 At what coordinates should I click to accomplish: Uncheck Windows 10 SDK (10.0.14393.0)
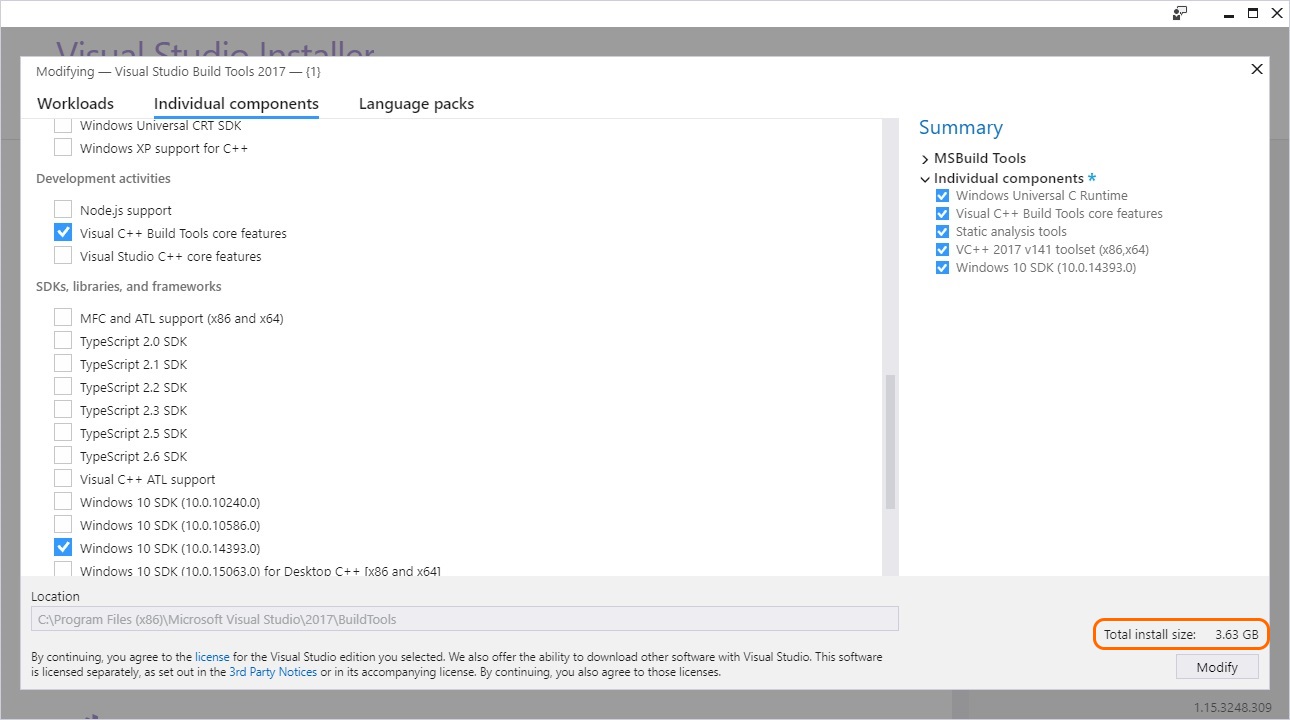click(x=63, y=546)
